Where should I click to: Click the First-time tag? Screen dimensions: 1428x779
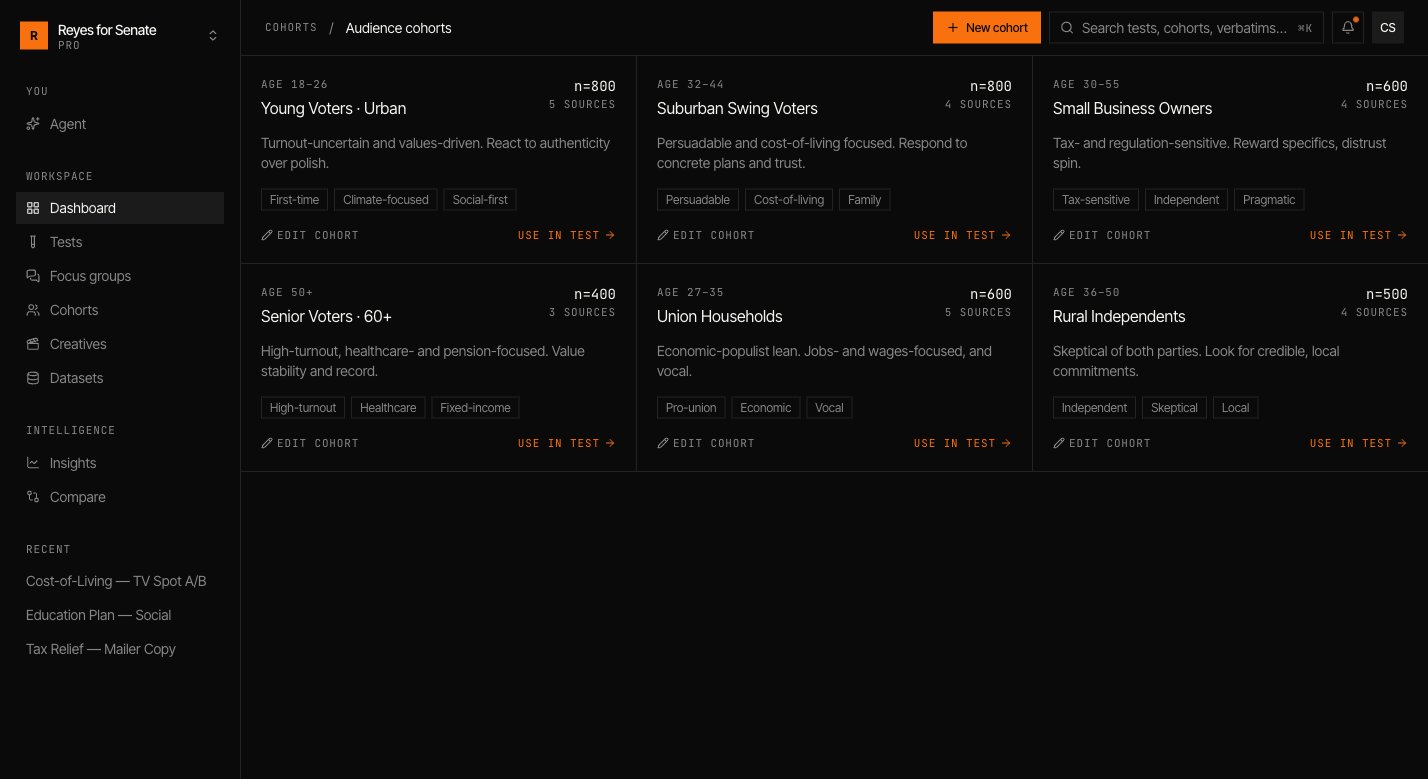click(295, 200)
